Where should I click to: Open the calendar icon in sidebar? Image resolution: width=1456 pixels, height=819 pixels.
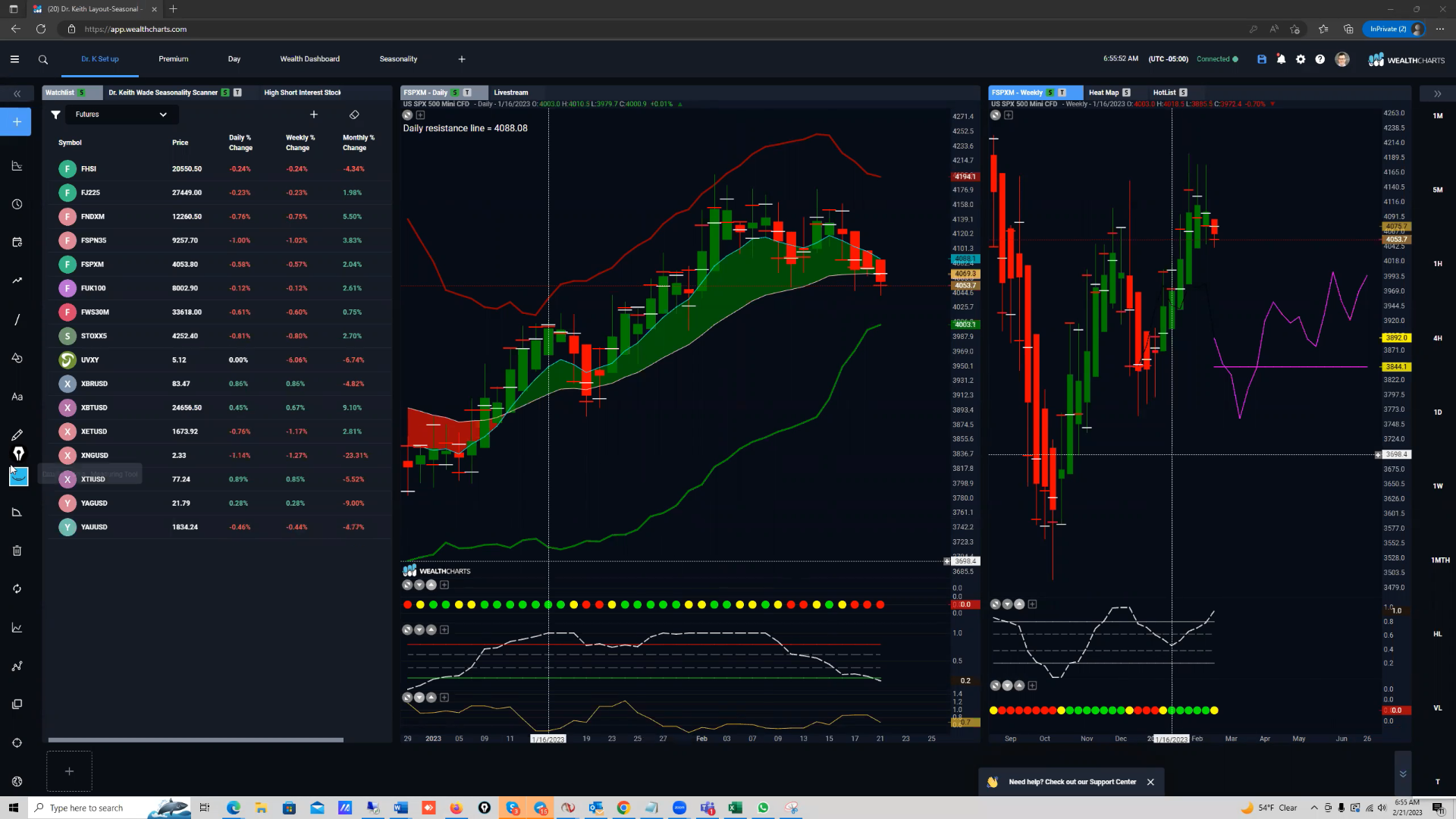click(17, 242)
